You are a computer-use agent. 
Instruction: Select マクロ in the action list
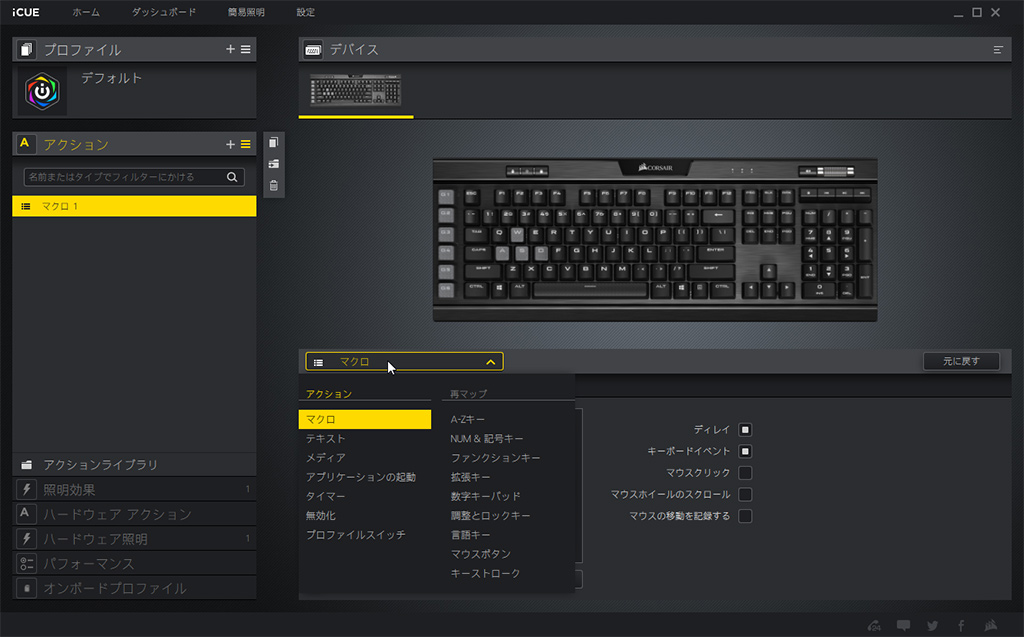click(364, 419)
